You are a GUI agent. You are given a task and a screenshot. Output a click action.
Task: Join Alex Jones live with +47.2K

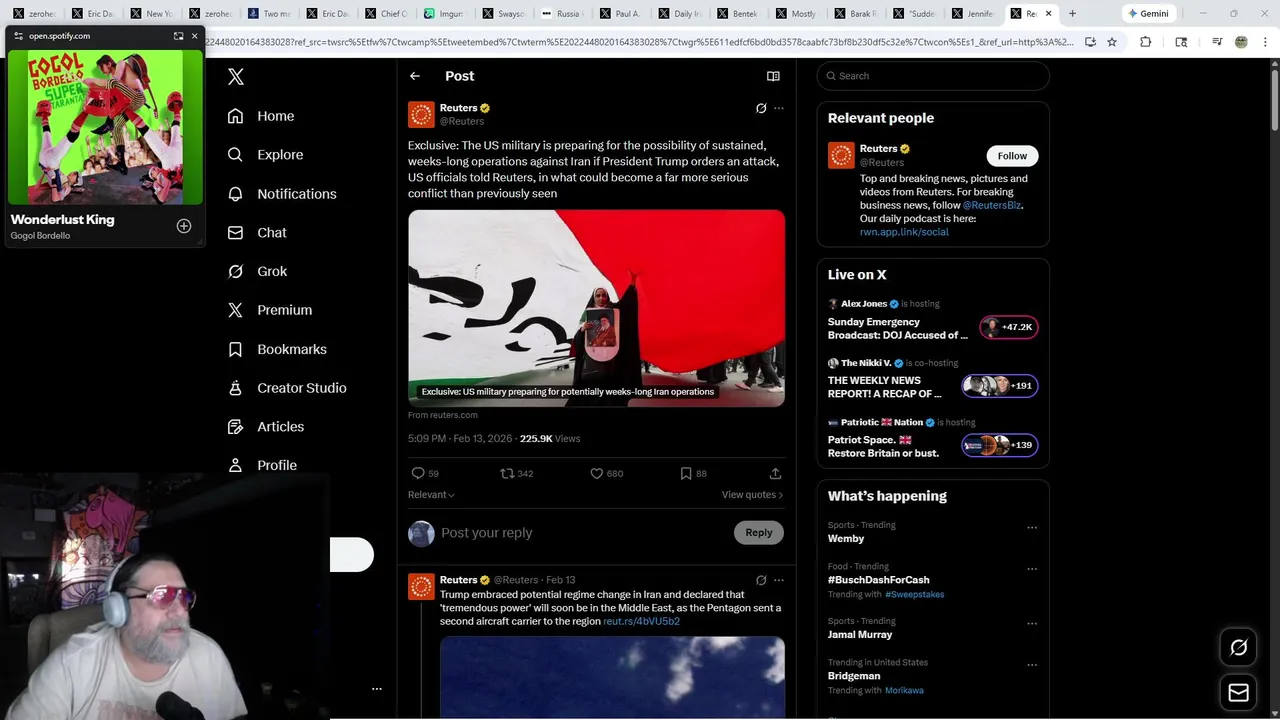point(1009,327)
